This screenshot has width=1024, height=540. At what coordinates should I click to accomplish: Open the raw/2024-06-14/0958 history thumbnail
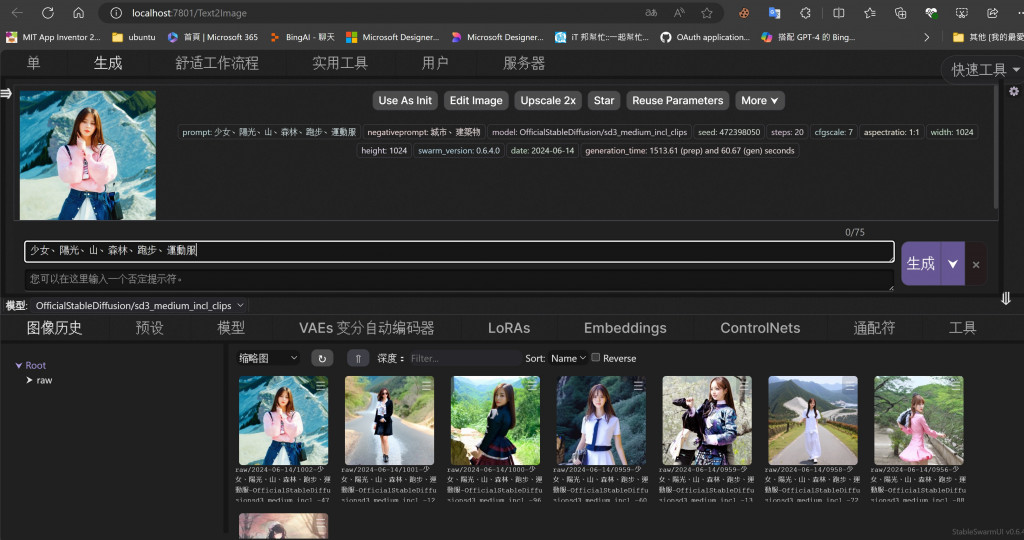coord(813,421)
